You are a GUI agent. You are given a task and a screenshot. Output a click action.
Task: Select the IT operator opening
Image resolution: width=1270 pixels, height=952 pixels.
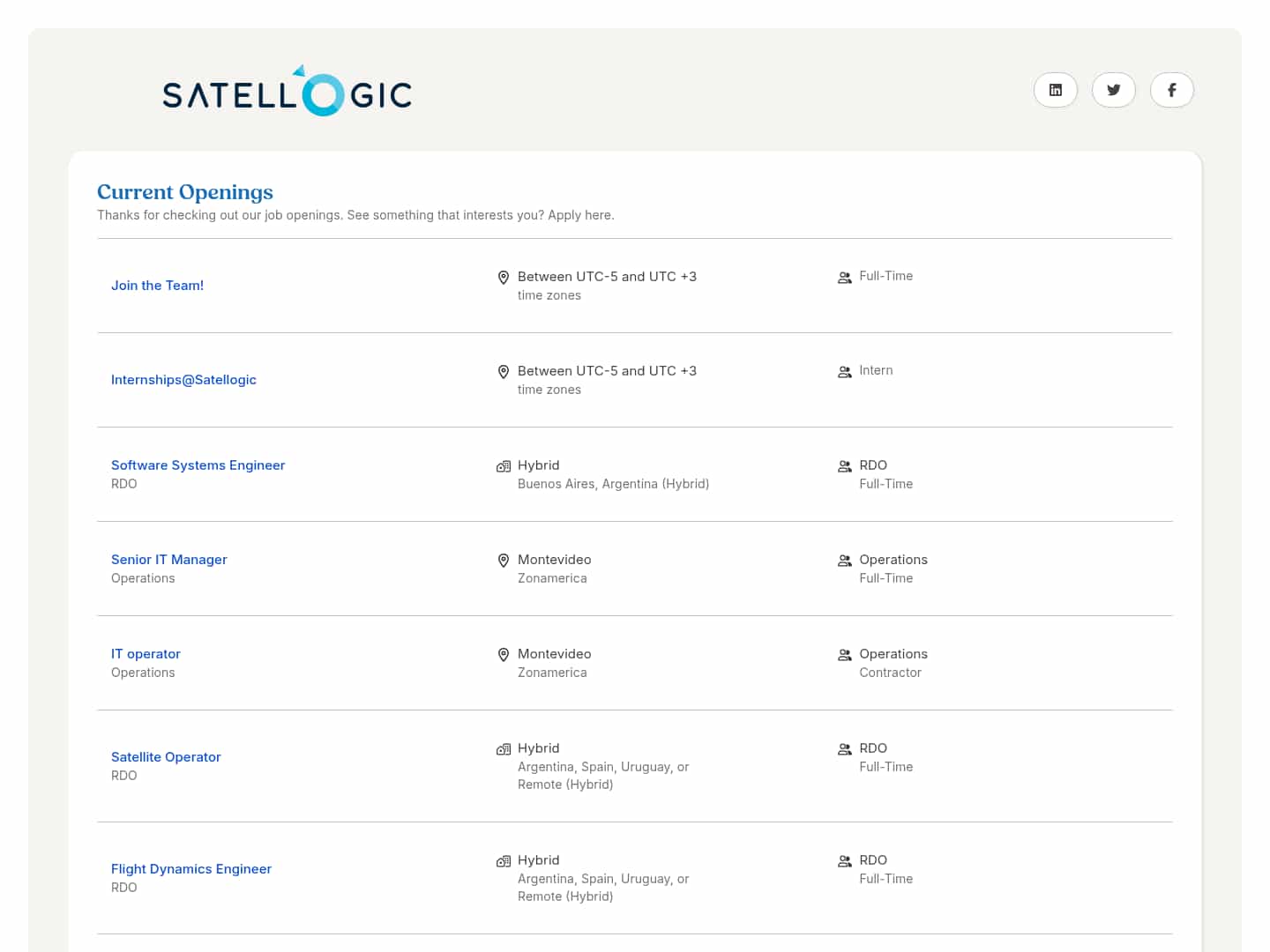146,654
